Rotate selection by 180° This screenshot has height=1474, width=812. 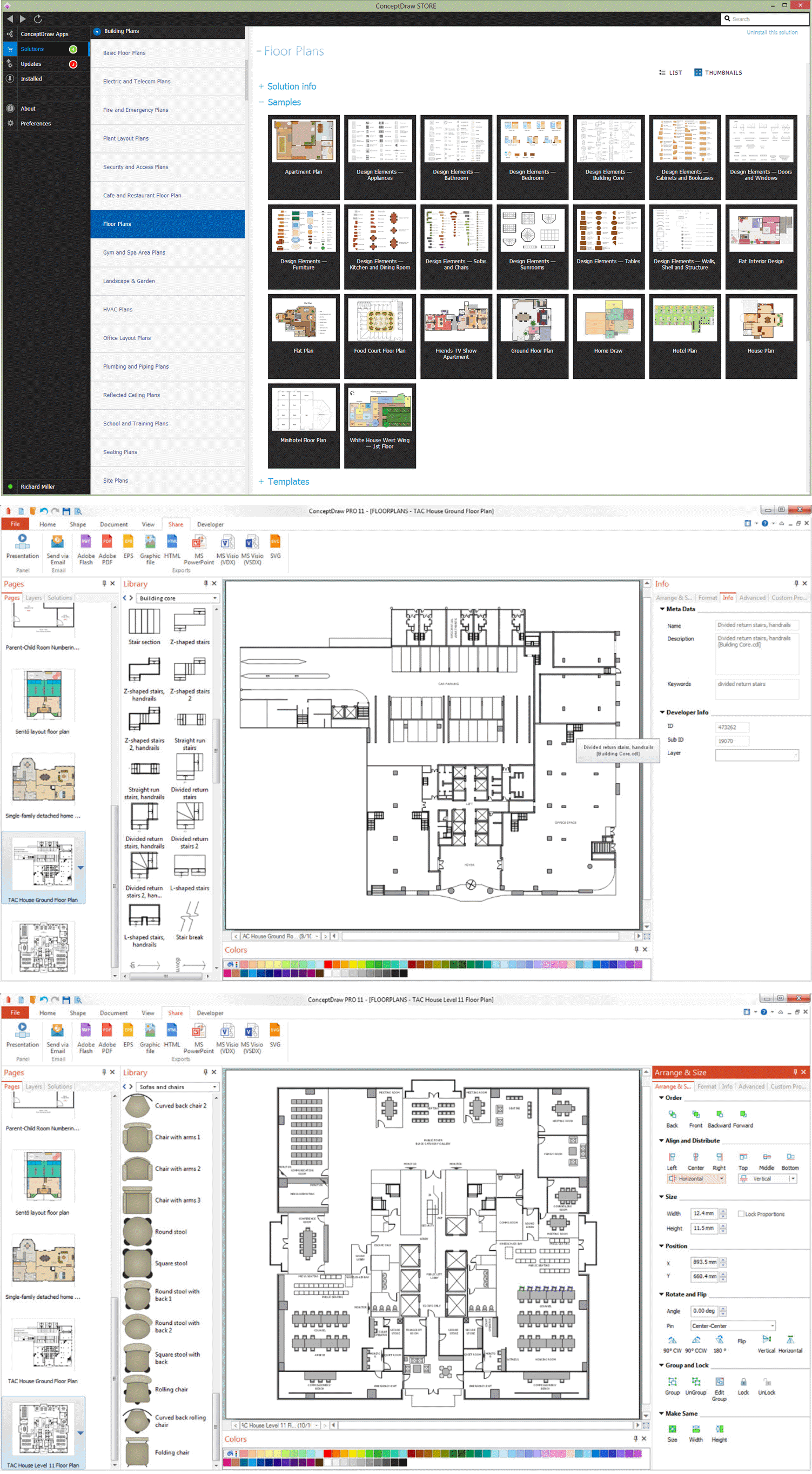[720, 1344]
